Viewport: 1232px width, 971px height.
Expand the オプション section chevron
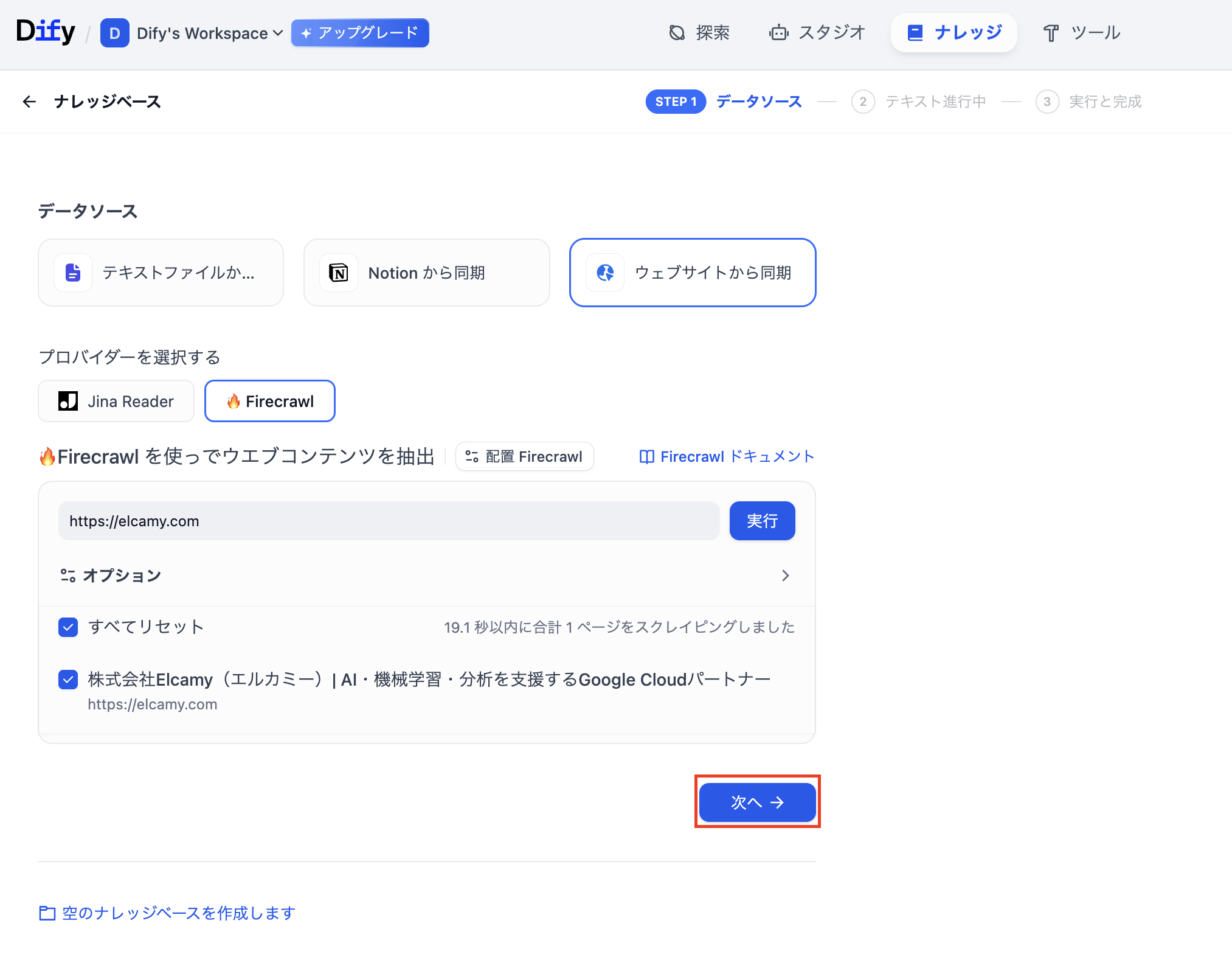point(785,576)
